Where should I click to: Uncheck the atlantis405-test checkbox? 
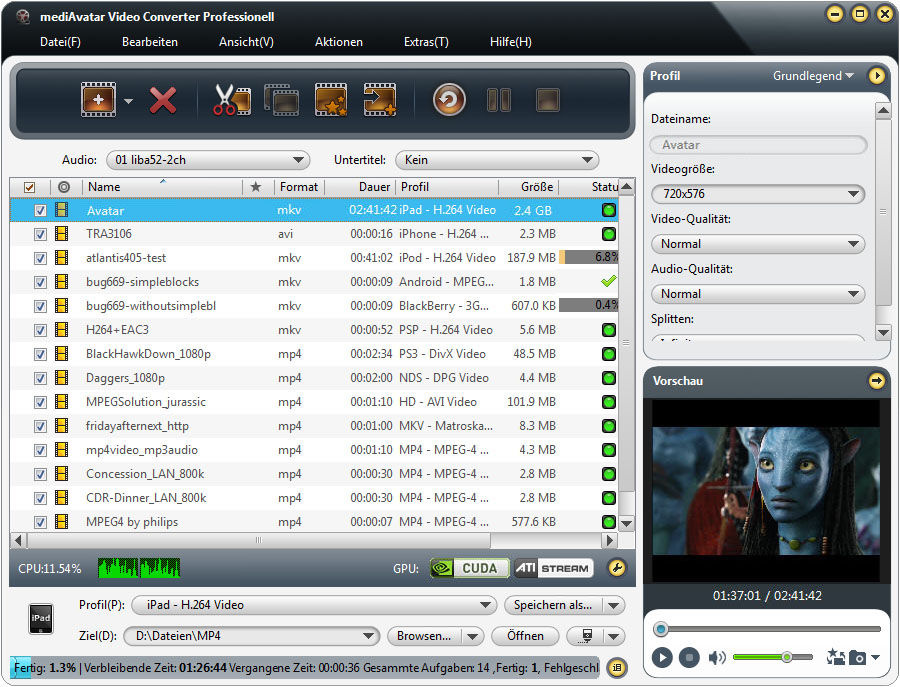(40, 259)
